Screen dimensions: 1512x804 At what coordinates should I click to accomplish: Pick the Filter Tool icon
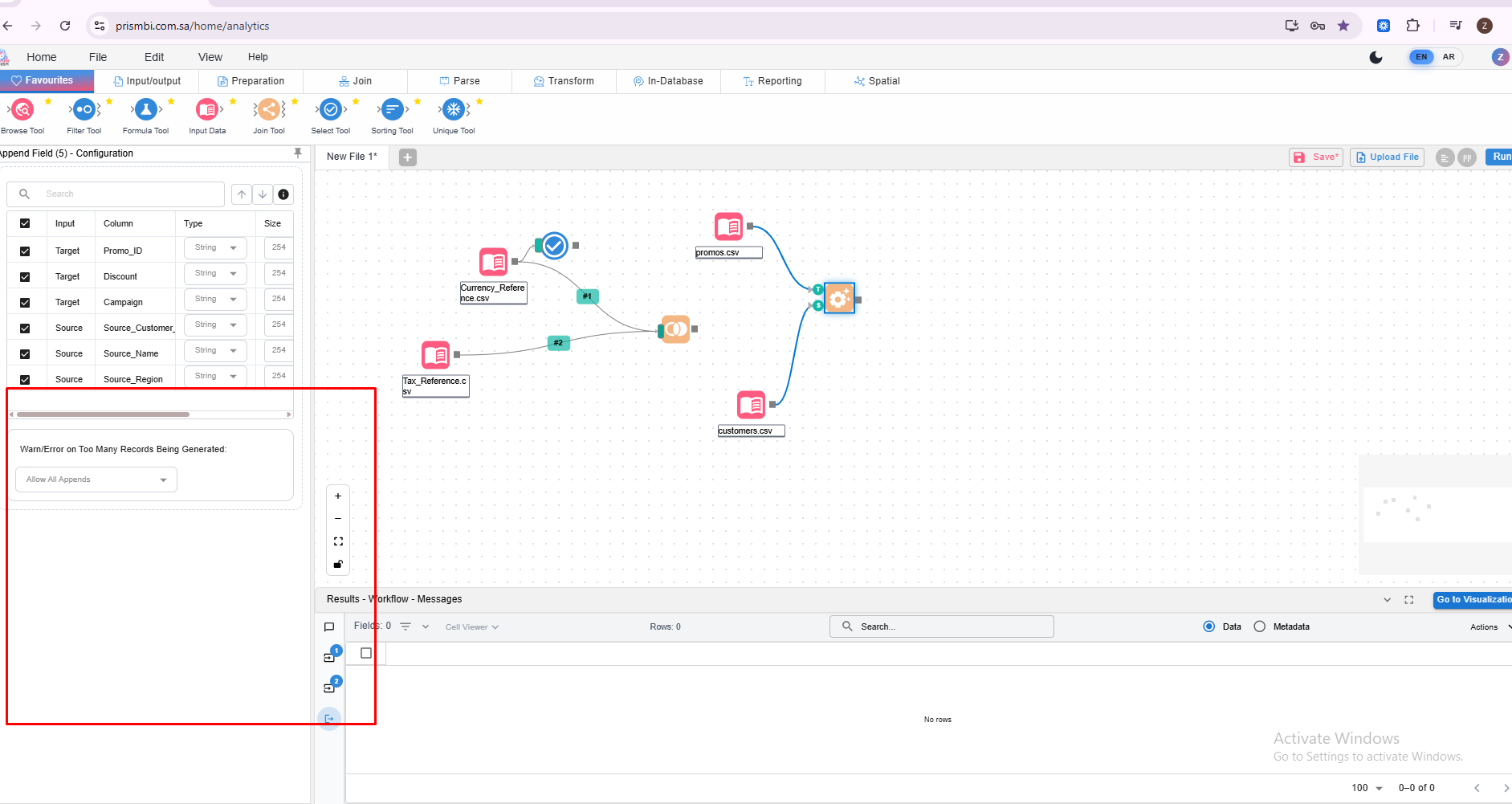click(84, 109)
